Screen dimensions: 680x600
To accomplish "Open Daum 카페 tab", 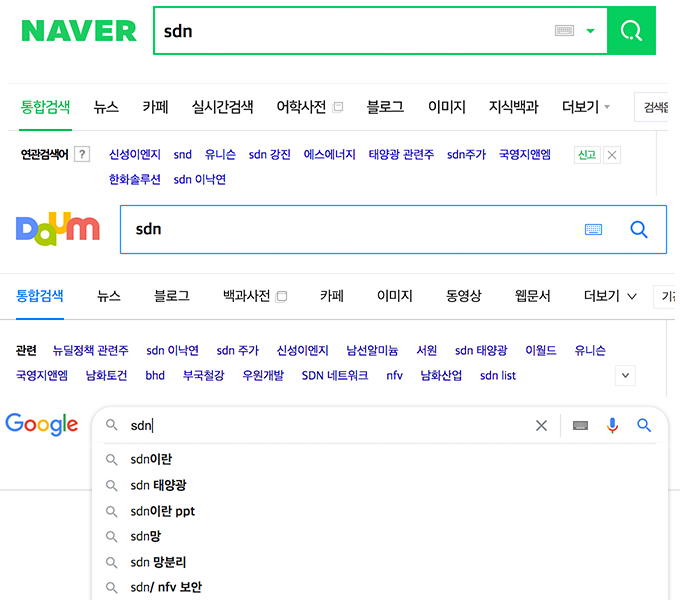I will tap(332, 296).
